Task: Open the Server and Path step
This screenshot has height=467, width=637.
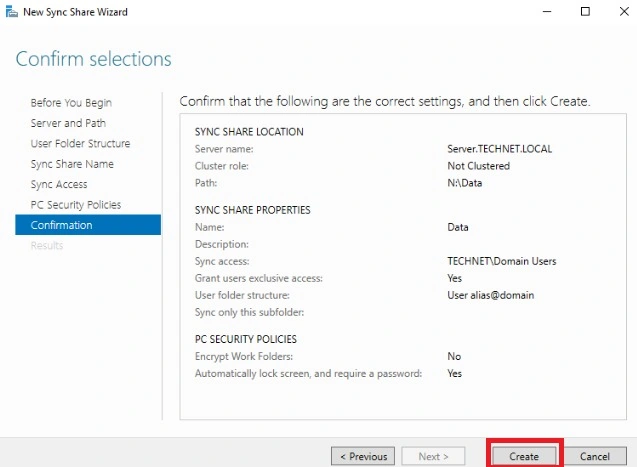Action: [68, 123]
